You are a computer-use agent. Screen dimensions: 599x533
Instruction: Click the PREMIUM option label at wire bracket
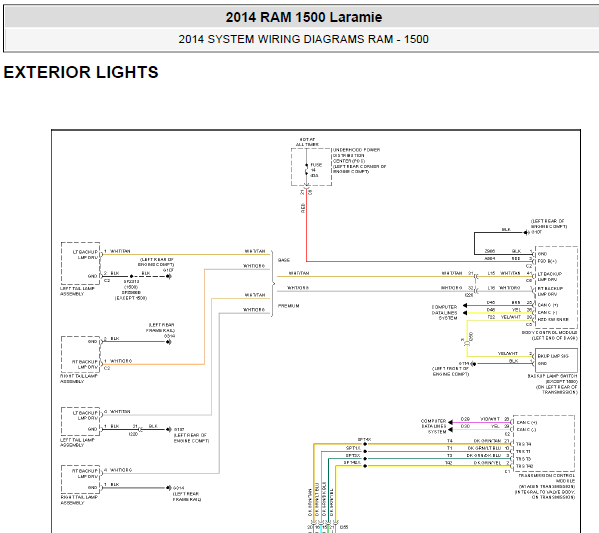[288, 306]
